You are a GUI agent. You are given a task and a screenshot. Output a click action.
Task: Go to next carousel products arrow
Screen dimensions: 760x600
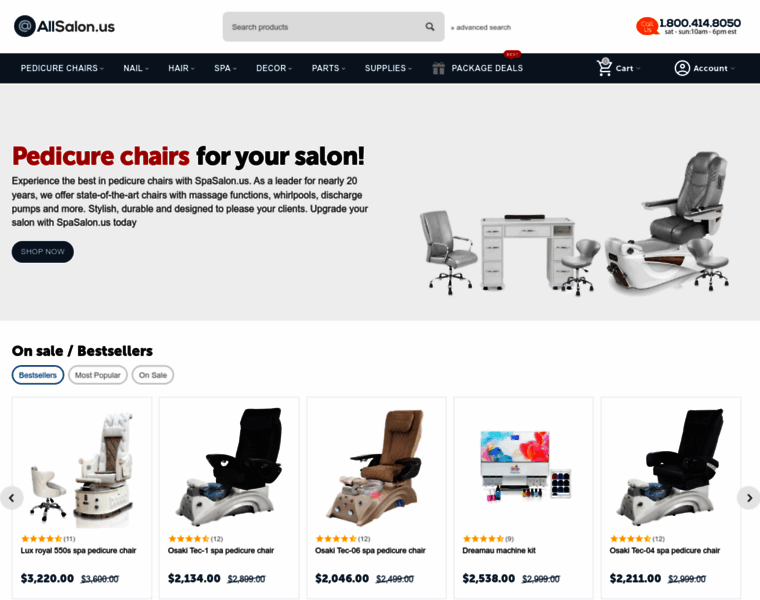coord(749,498)
